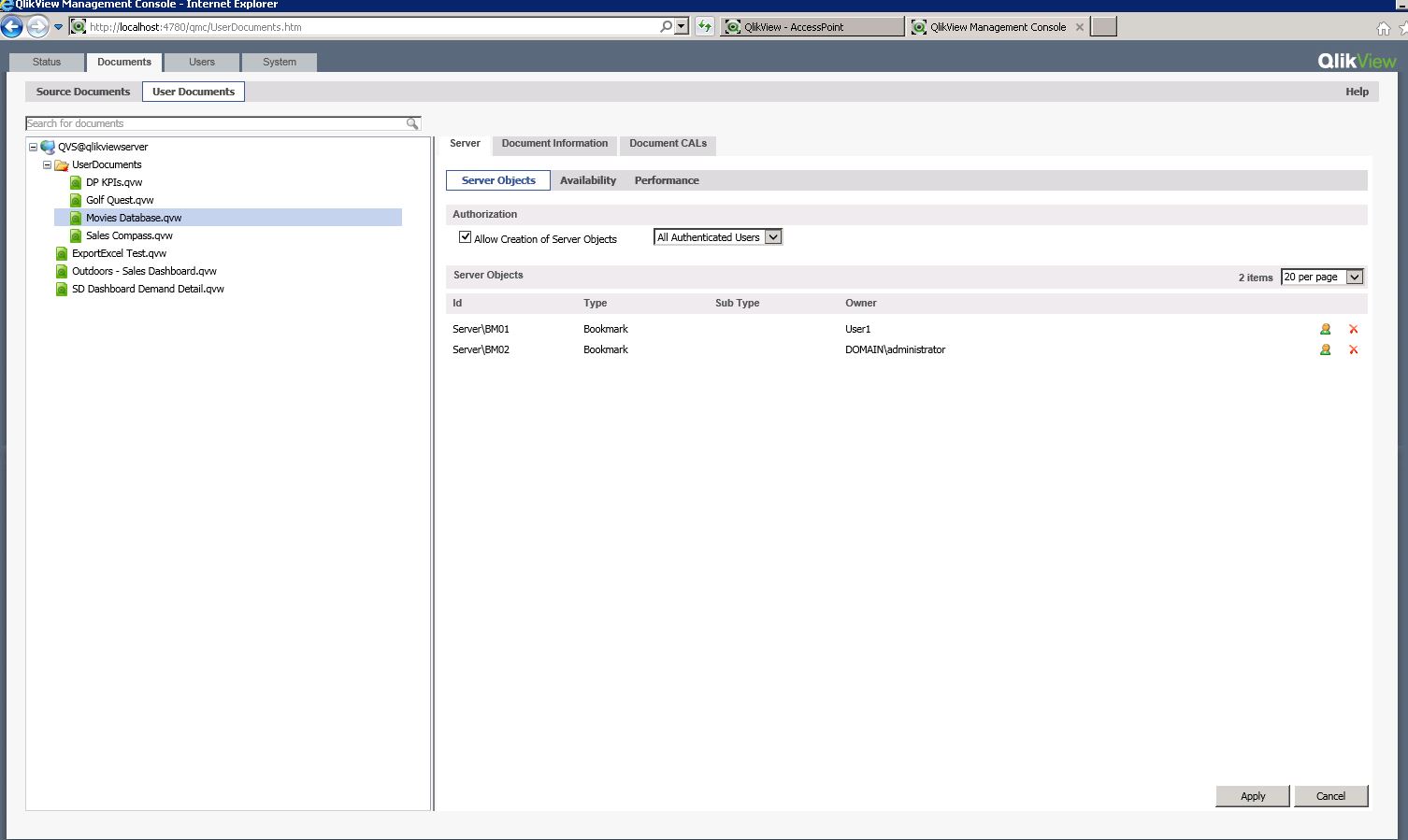Click the search magnifier in document search box
Image resolution: width=1408 pixels, height=840 pixels.
point(411,122)
